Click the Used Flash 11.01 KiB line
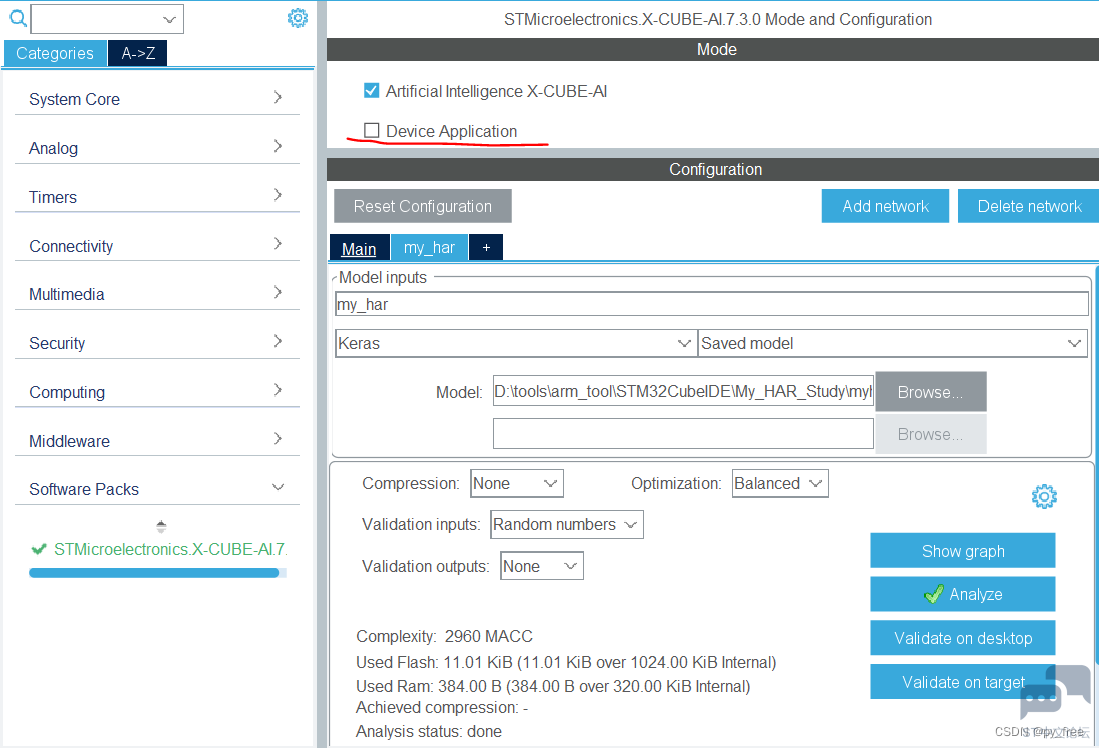Screen dimensions: 1099x748 point(566,662)
